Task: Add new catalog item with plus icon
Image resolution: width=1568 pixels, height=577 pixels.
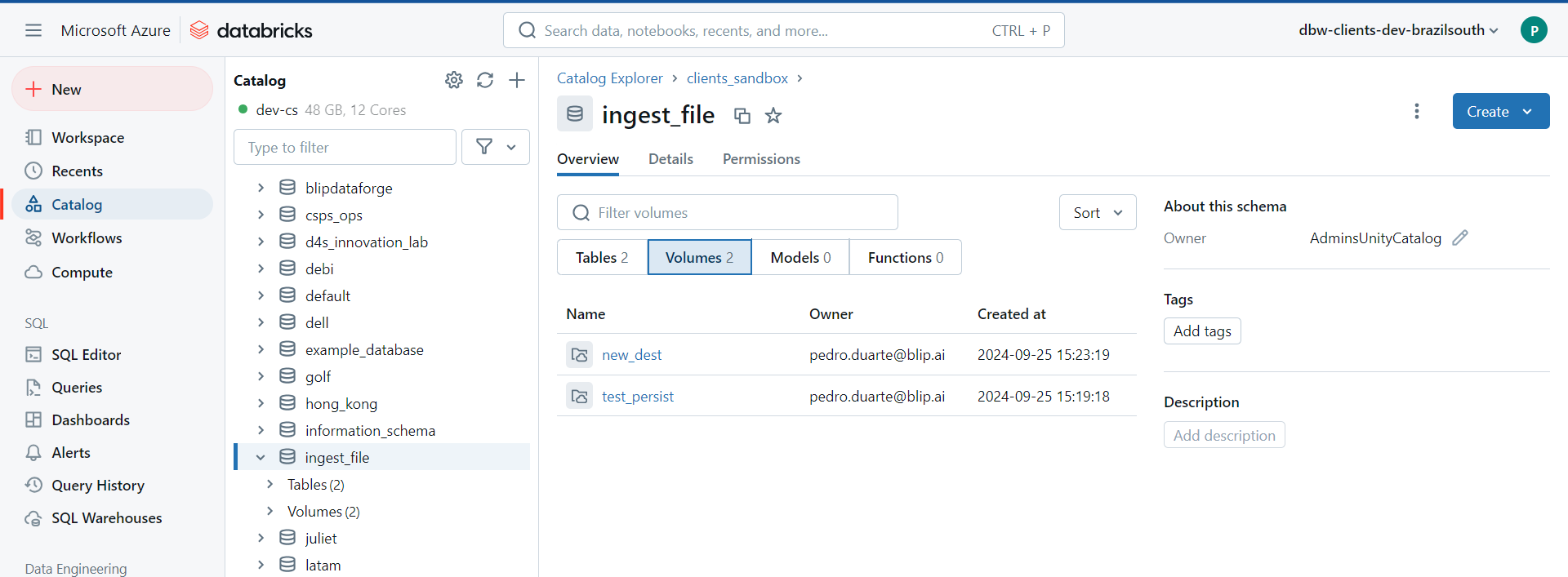Action: (517, 80)
